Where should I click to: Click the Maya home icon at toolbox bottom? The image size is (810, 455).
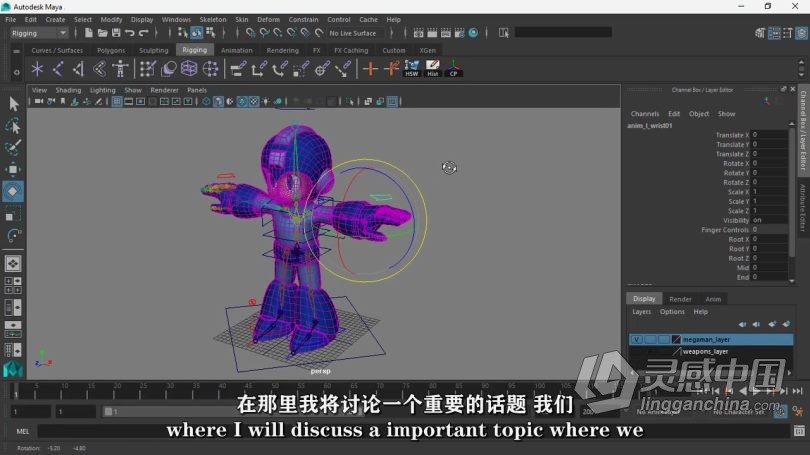[13, 369]
